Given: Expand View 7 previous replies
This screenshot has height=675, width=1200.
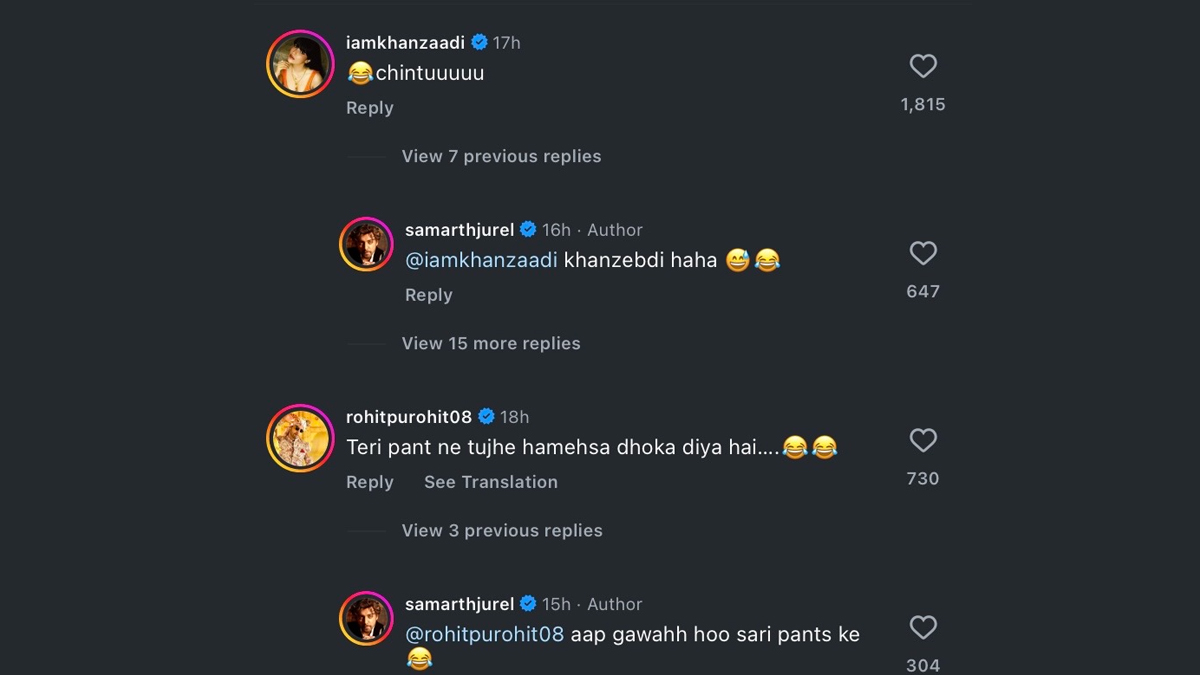Looking at the screenshot, I should click(501, 156).
